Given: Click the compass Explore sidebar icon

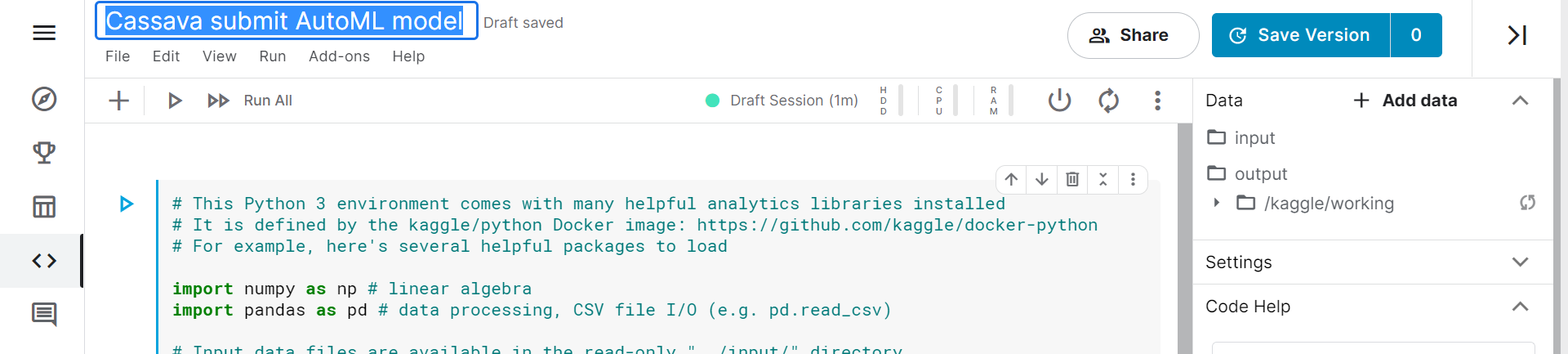Looking at the screenshot, I should point(44,100).
